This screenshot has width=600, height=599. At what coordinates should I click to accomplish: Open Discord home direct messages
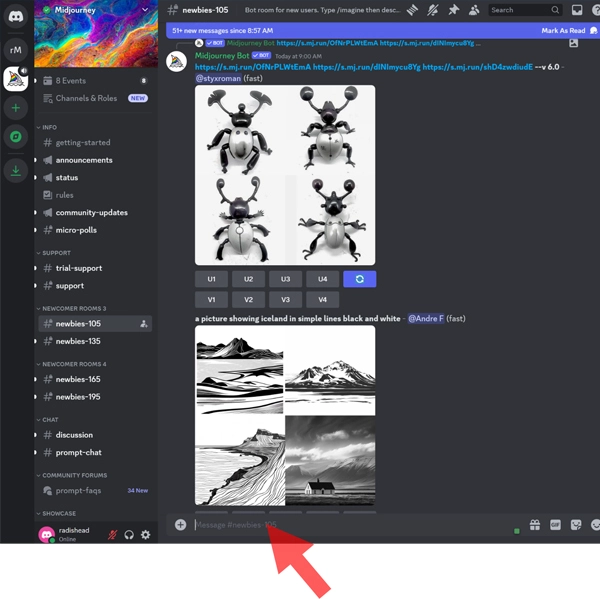15,17
